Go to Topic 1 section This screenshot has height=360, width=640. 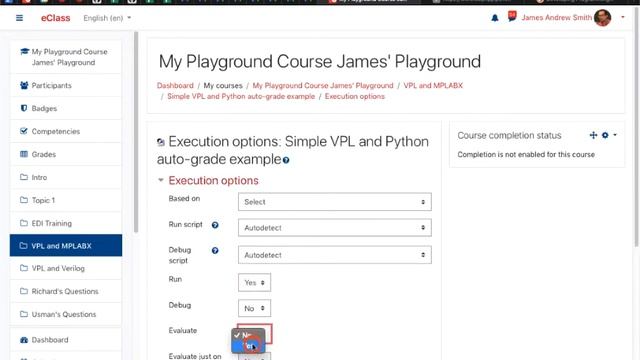pos(66,200)
